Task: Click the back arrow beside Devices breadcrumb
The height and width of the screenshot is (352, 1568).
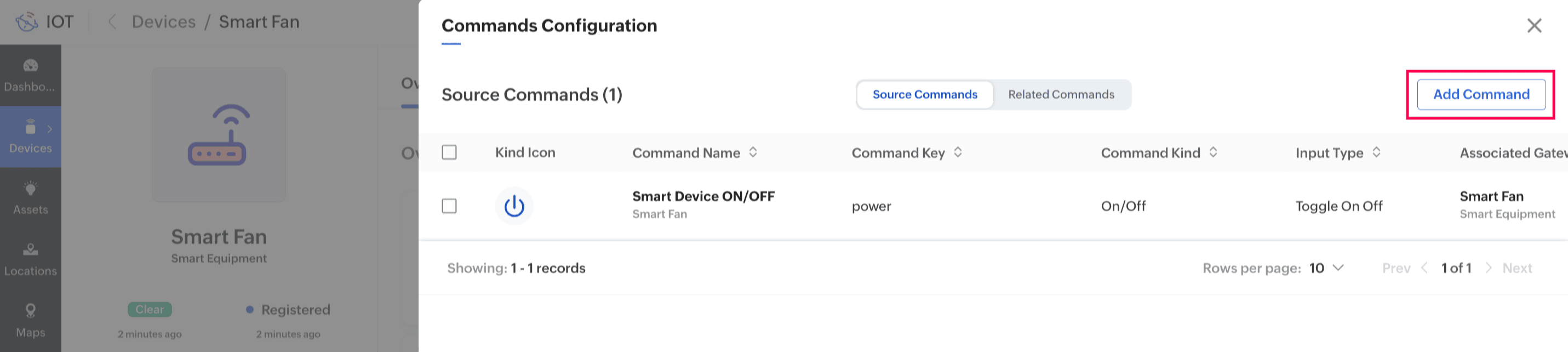Action: pos(112,22)
